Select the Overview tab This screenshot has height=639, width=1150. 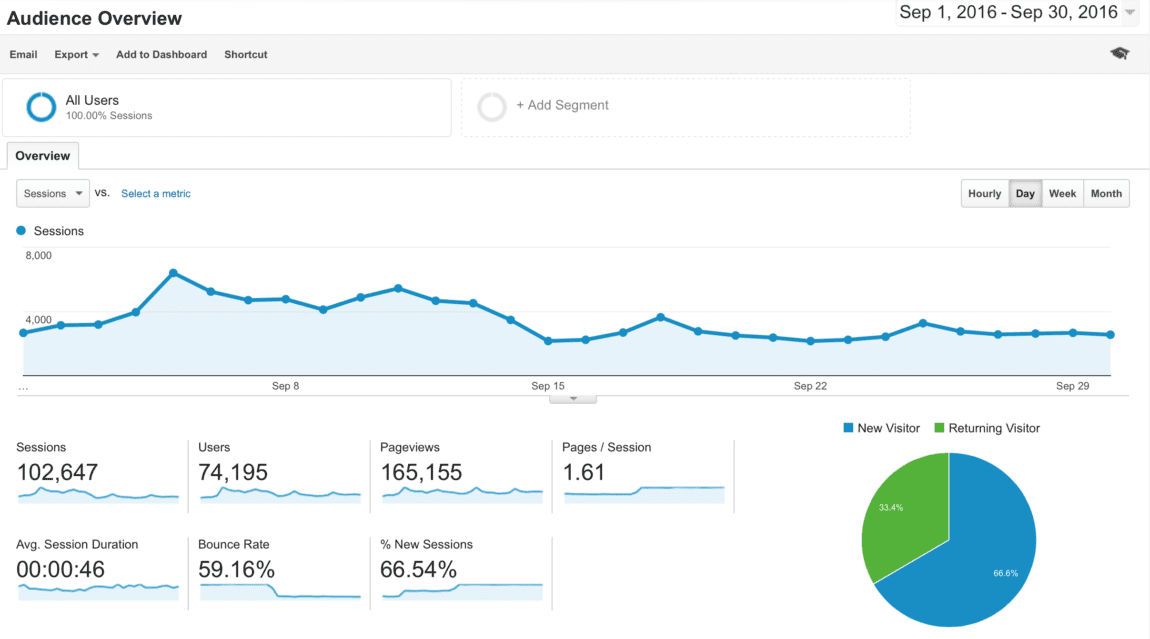pyautogui.click(x=43, y=156)
